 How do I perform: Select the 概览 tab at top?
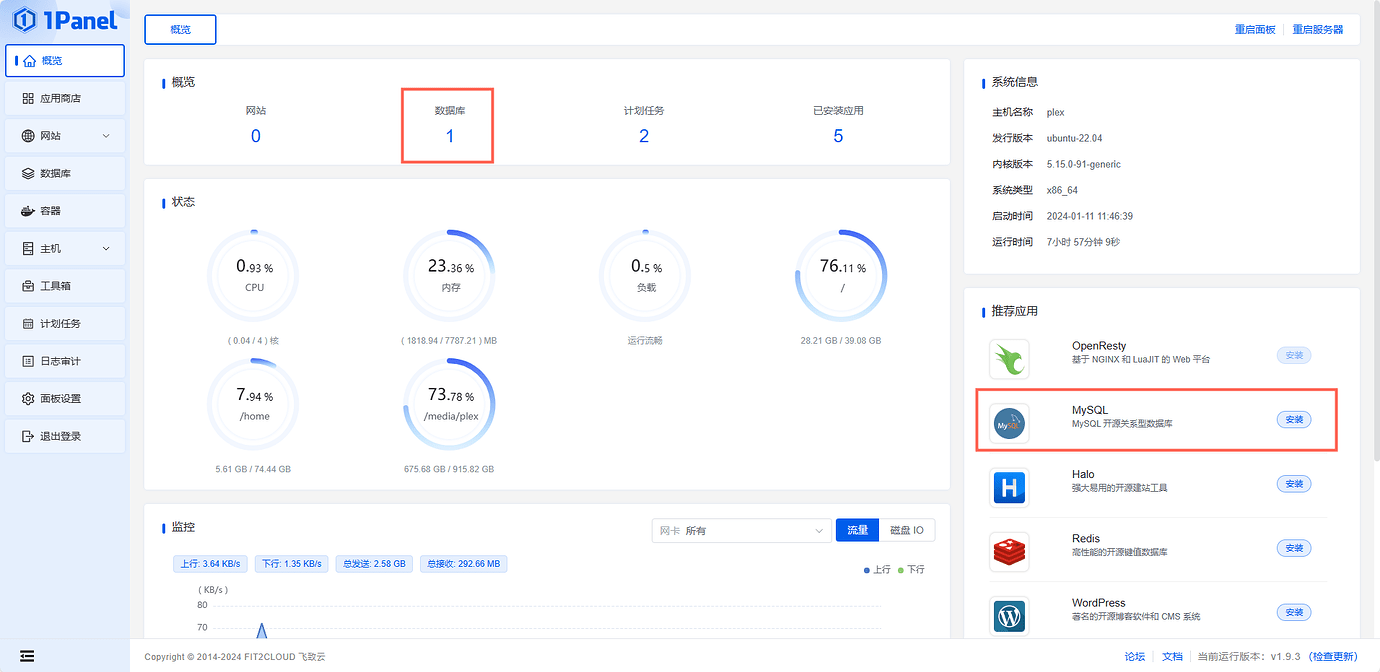point(180,30)
